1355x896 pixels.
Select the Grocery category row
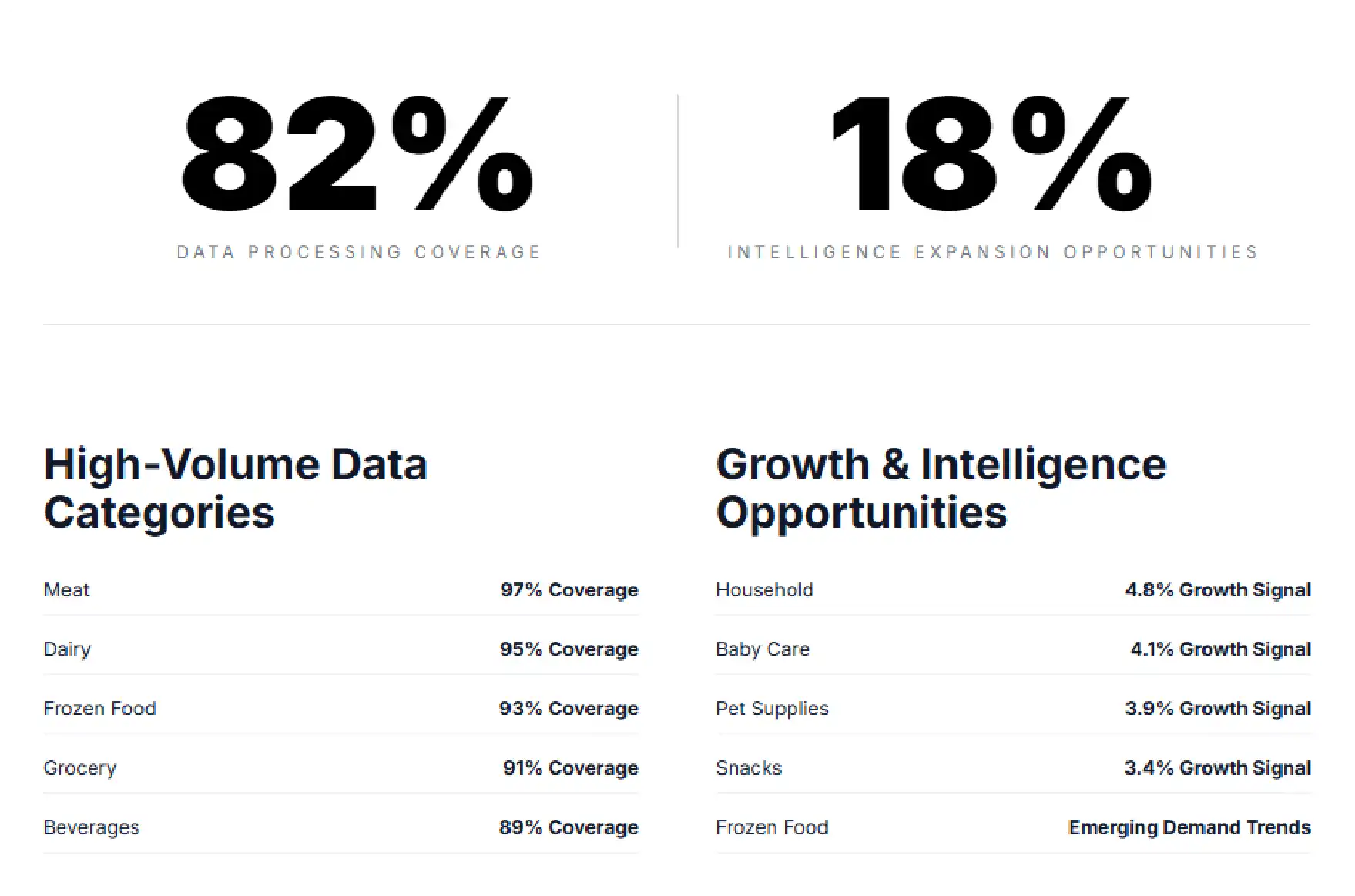340,767
